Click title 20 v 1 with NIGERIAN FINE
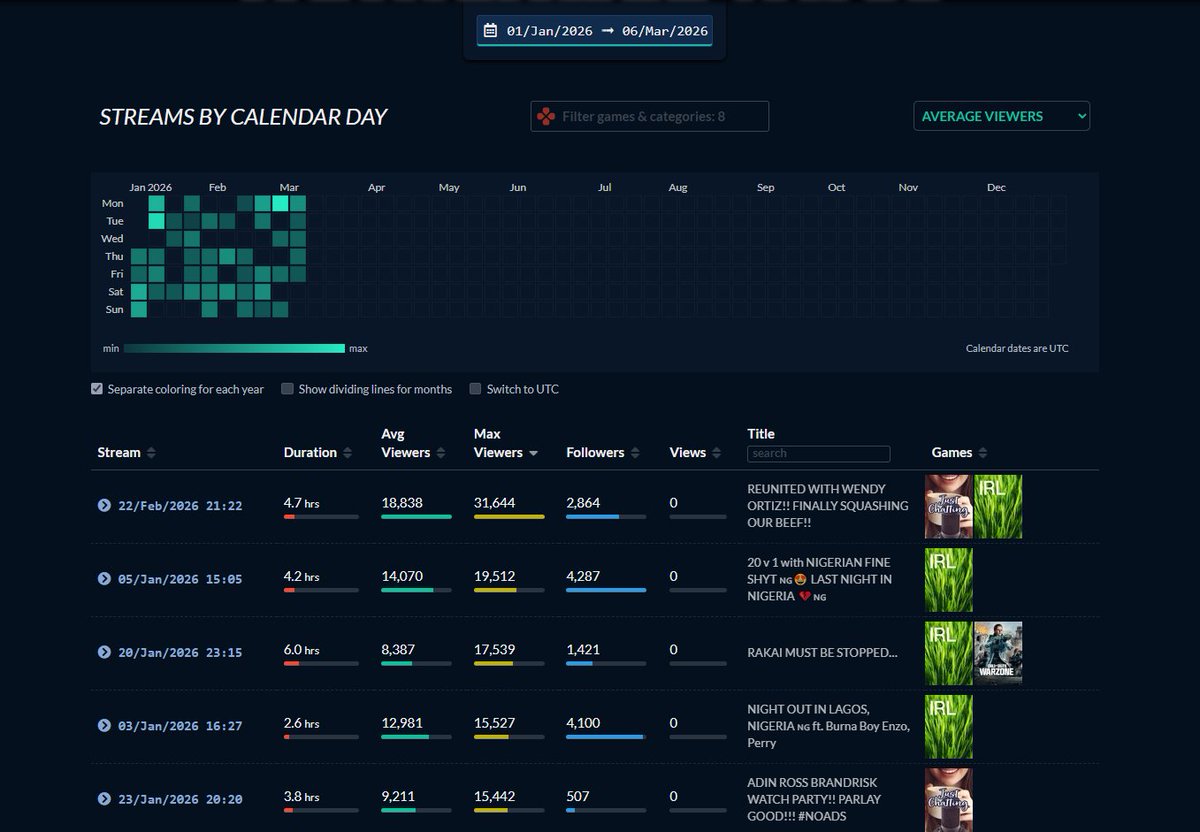 pos(819,579)
